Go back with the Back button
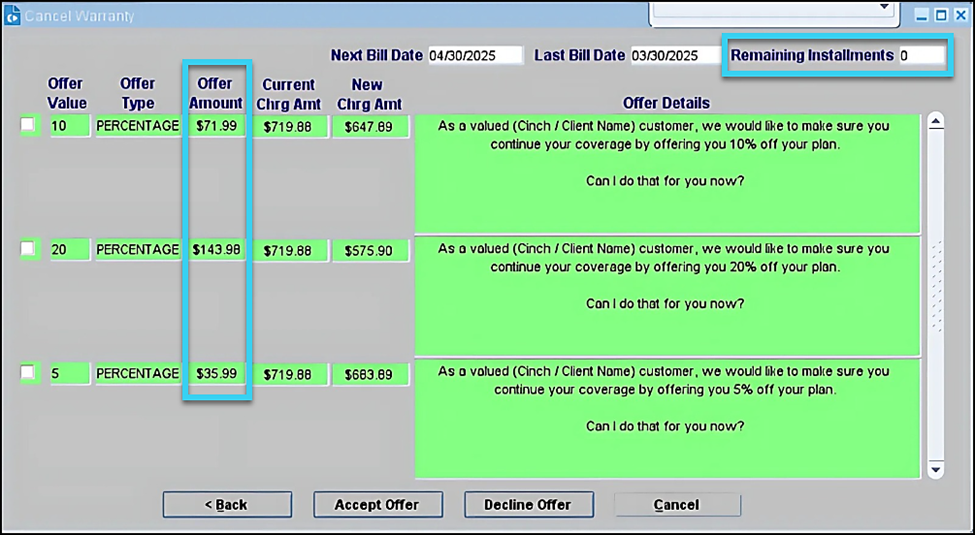The image size is (975, 535). click(227, 504)
